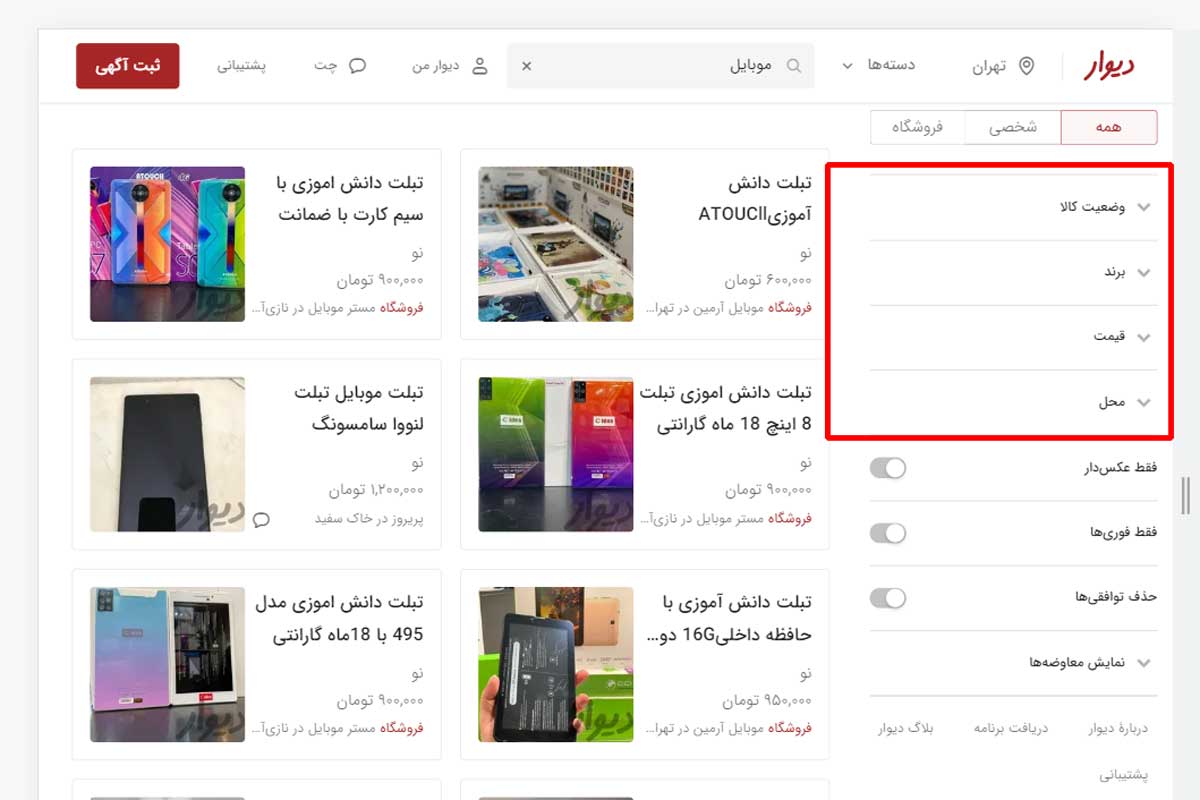Open the تبلت 8 اینچ 18 ماه گارانتی thumbnail
This screenshot has height=800, width=1200.
point(556,455)
